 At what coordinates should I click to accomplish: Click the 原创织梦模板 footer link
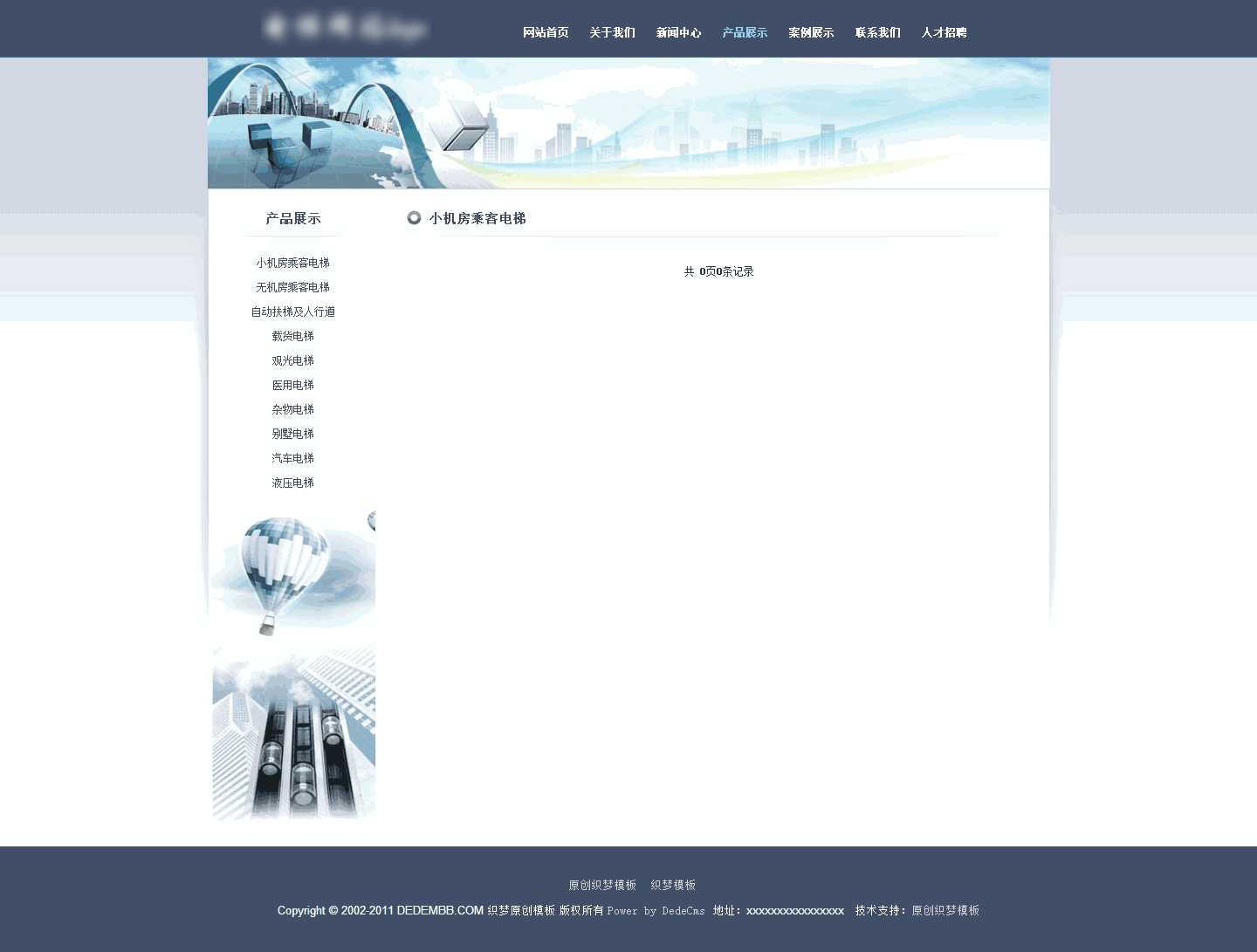(602, 884)
